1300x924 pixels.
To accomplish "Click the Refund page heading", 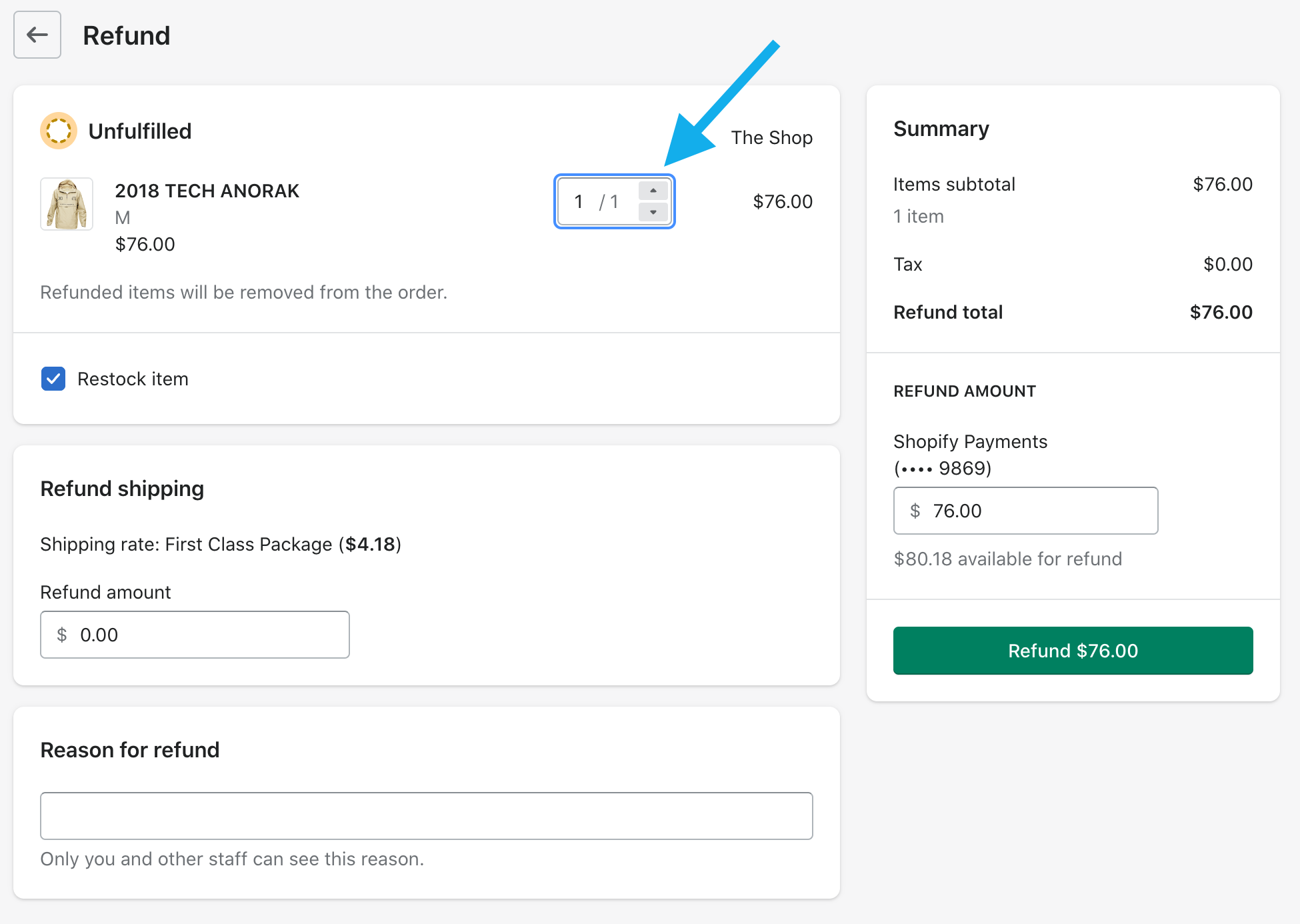I will [127, 35].
